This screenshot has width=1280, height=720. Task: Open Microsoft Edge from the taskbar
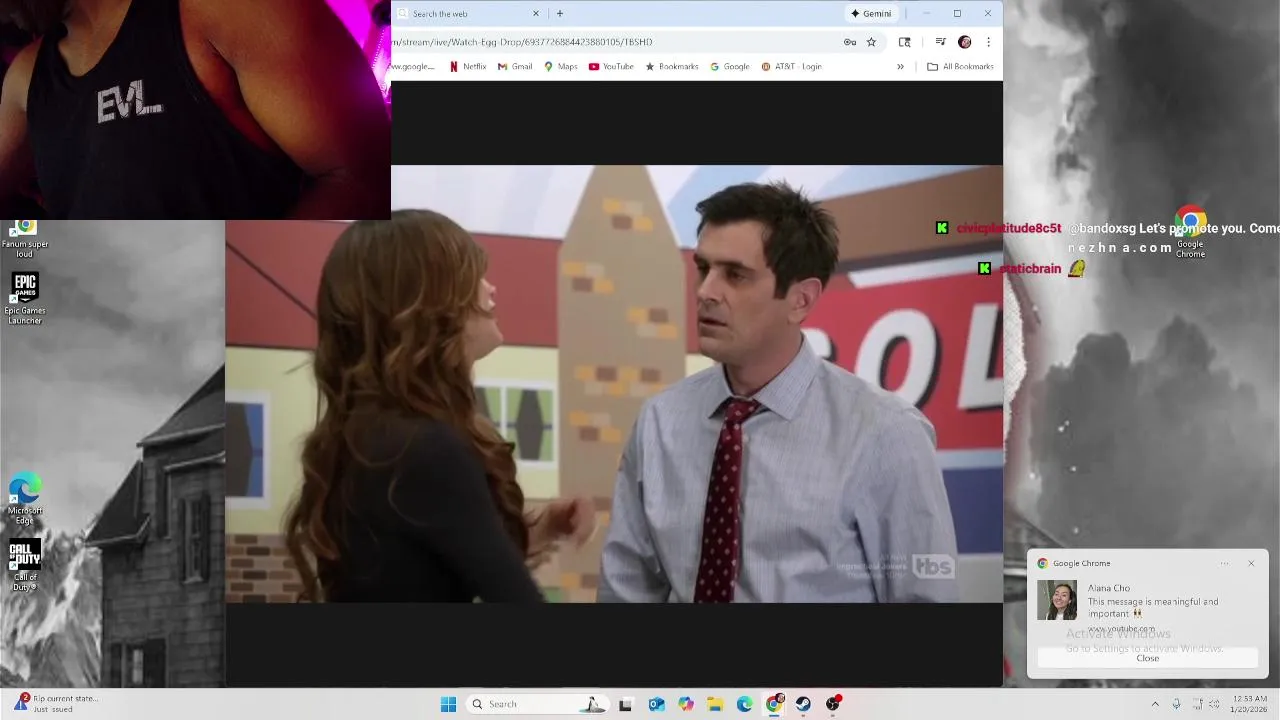click(745, 704)
